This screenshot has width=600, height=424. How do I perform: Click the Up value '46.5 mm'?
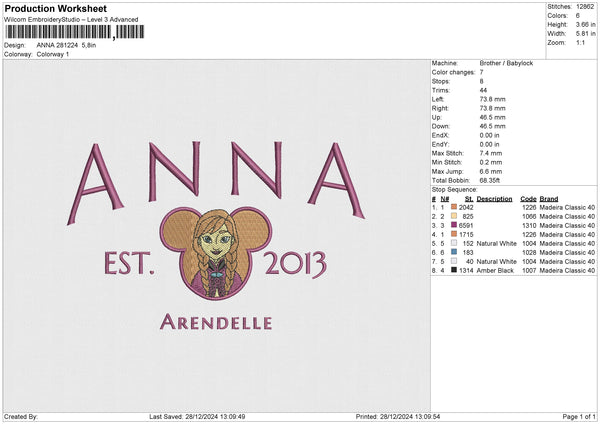[x=492, y=117]
